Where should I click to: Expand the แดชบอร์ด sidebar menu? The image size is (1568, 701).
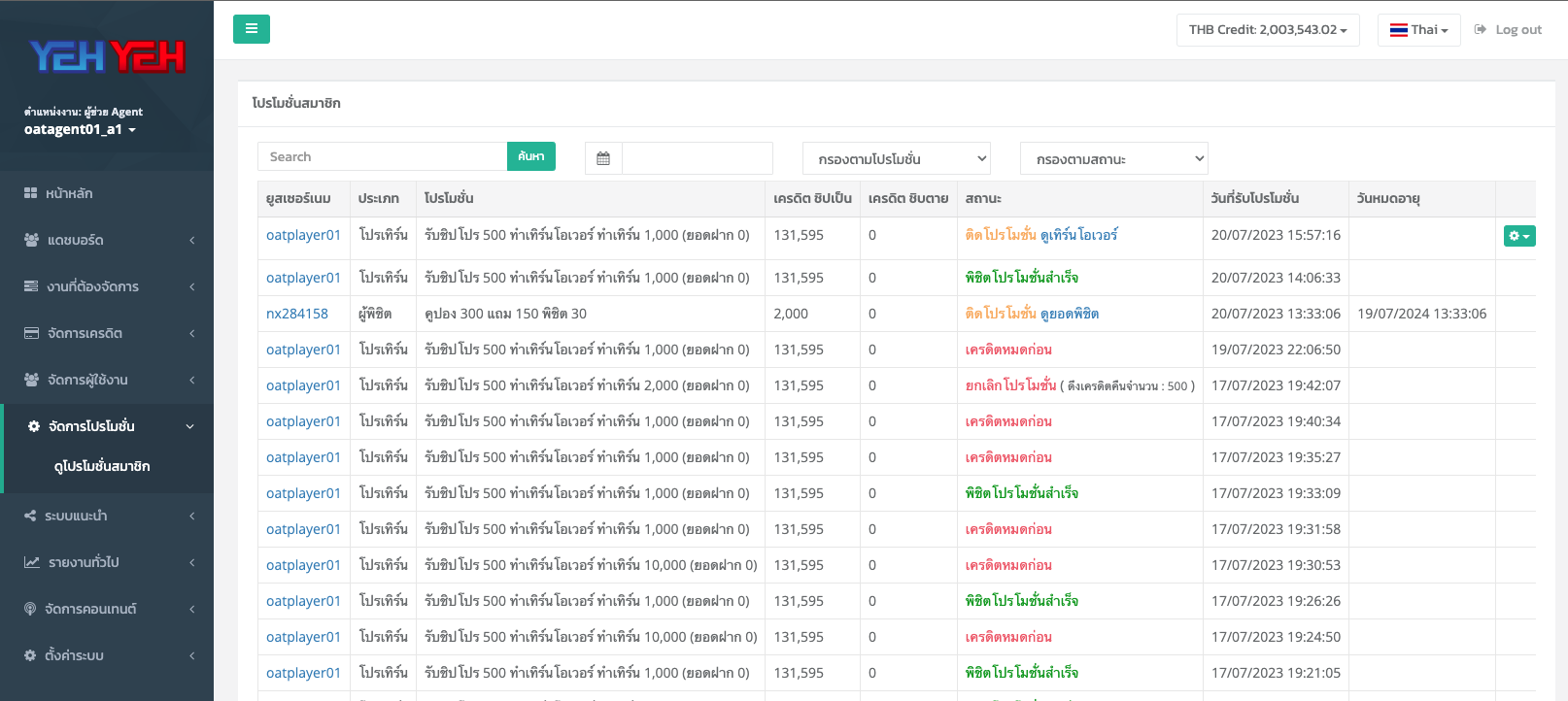(107, 240)
